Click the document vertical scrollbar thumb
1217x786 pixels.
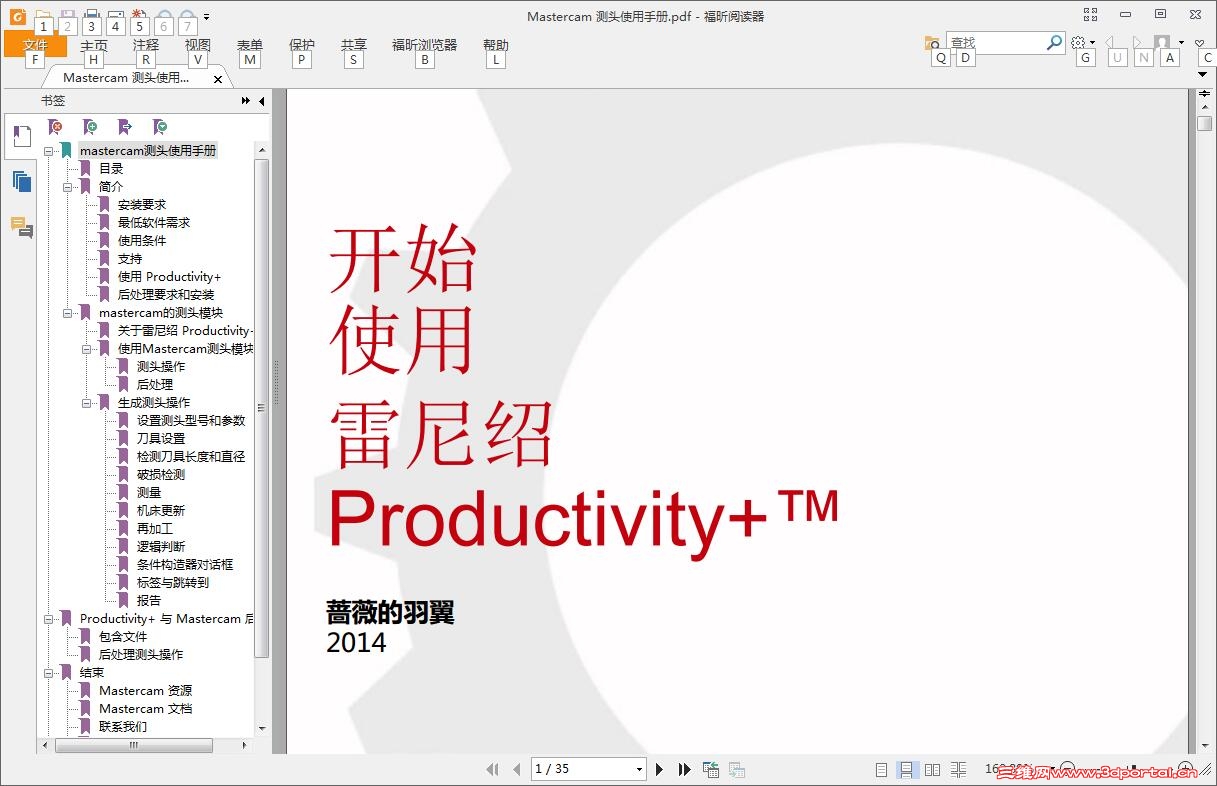[1204, 123]
